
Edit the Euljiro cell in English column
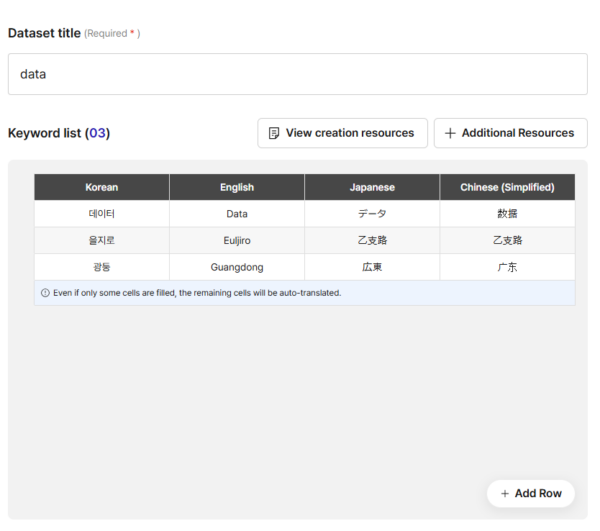237,241
